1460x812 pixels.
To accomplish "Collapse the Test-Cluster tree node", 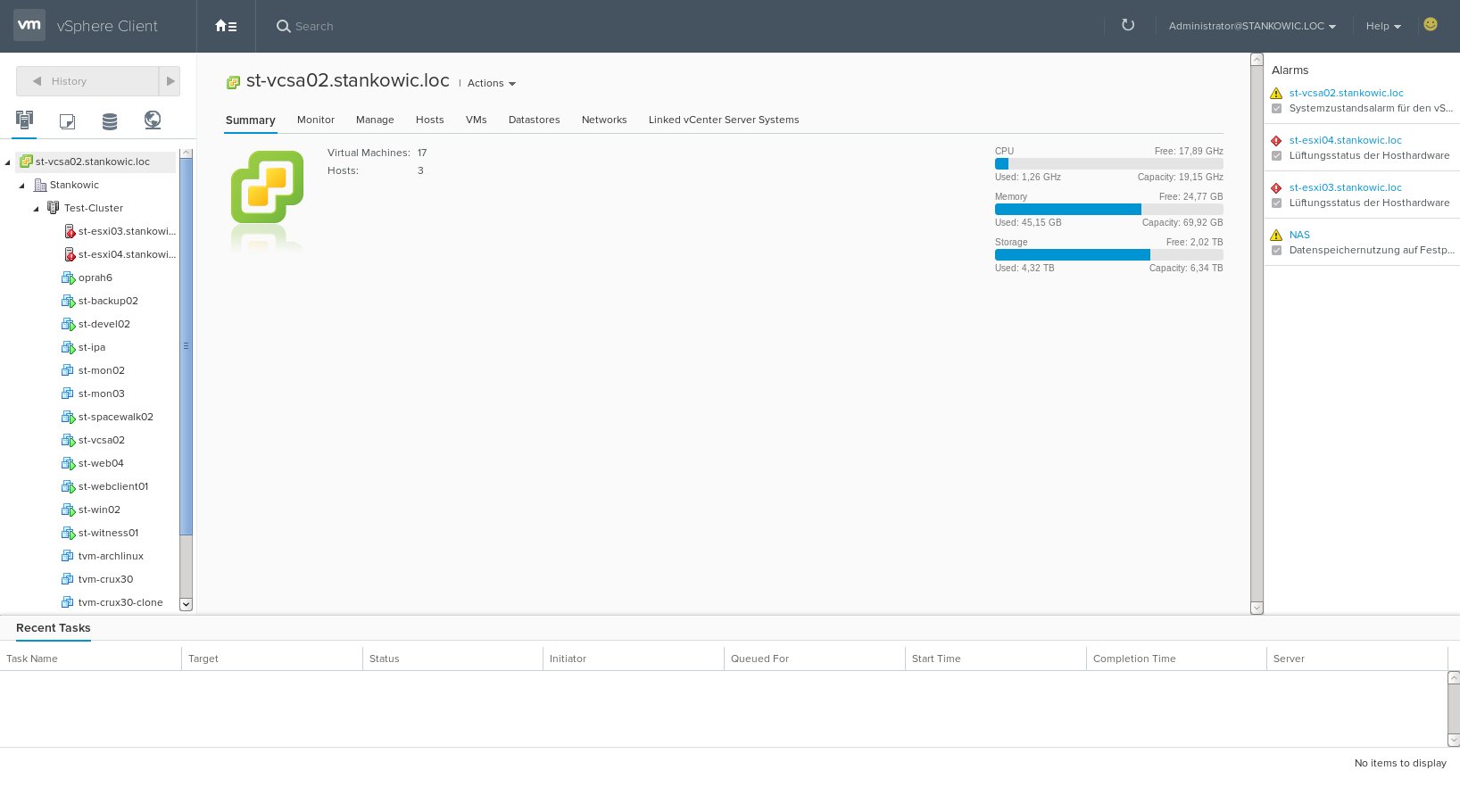I will (x=37, y=209).
